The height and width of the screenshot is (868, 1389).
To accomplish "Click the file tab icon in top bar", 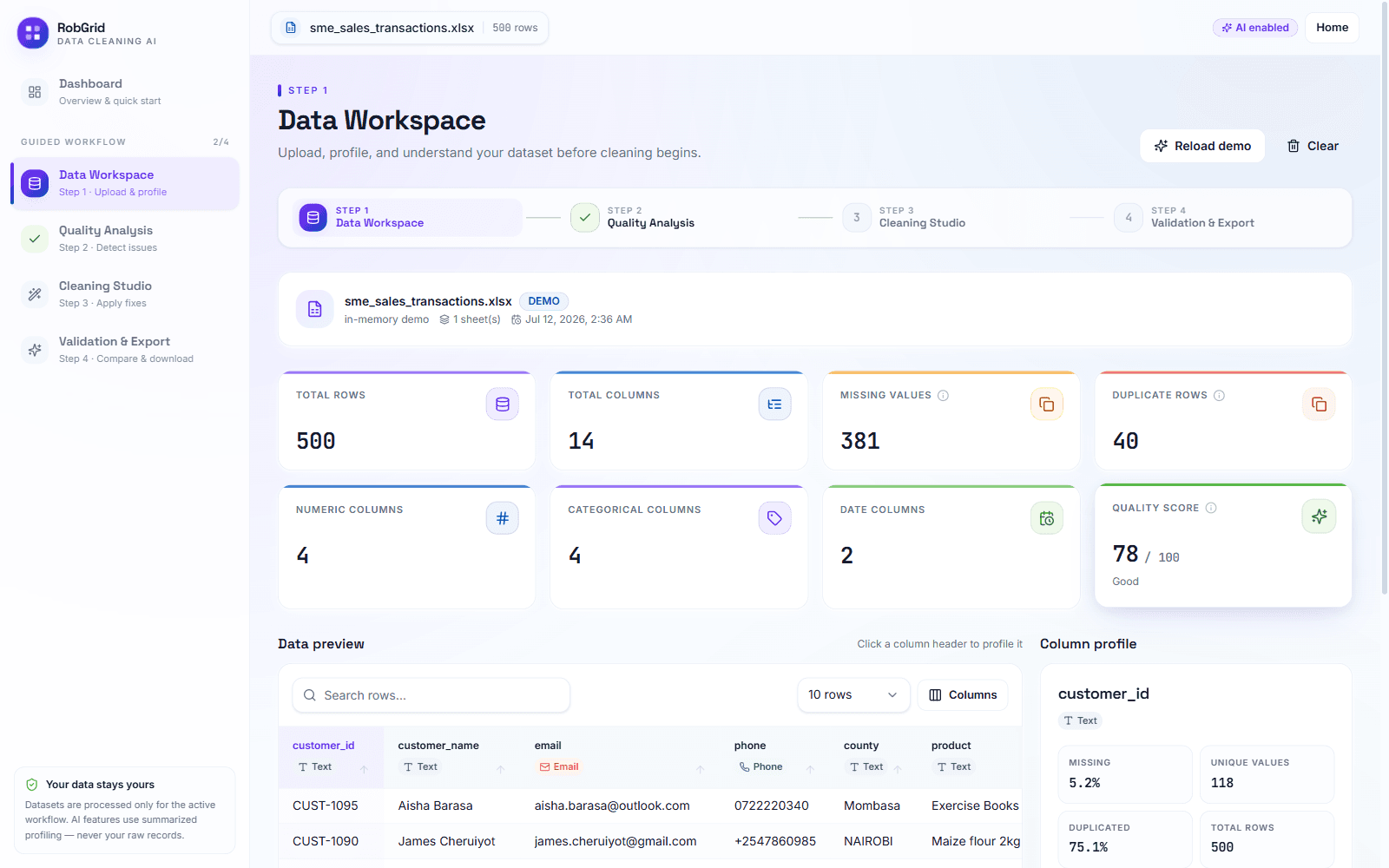I will pos(291,28).
